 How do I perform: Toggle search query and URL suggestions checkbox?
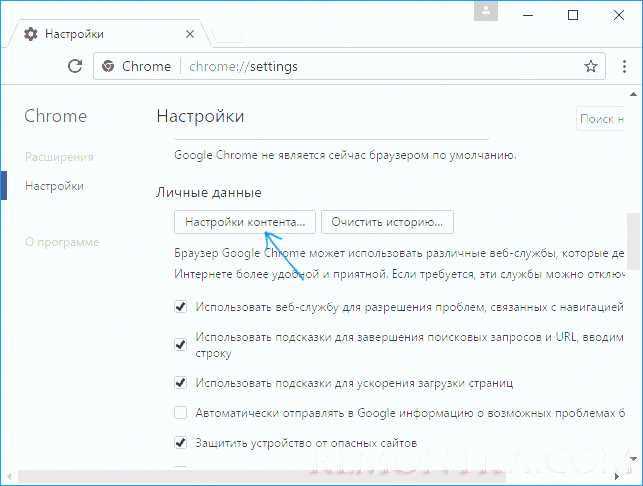tap(180, 344)
